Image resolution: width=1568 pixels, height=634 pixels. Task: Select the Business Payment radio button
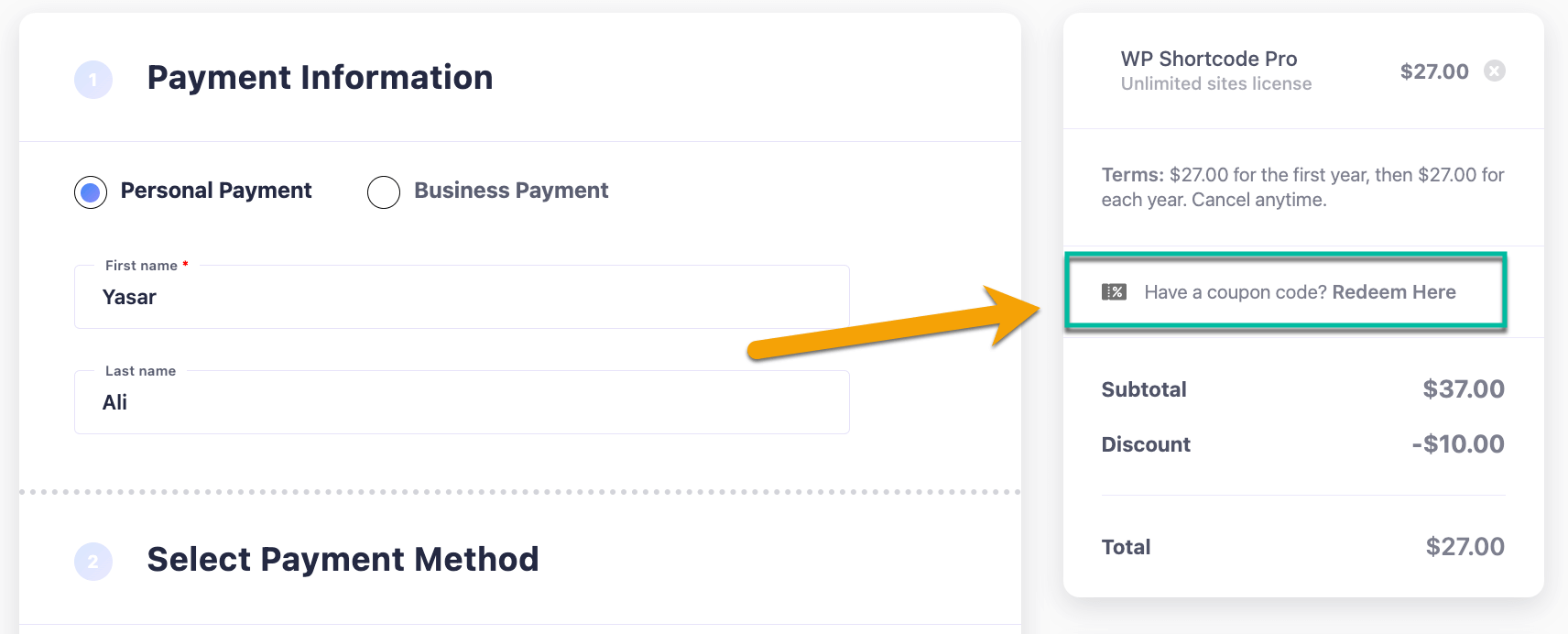(384, 192)
